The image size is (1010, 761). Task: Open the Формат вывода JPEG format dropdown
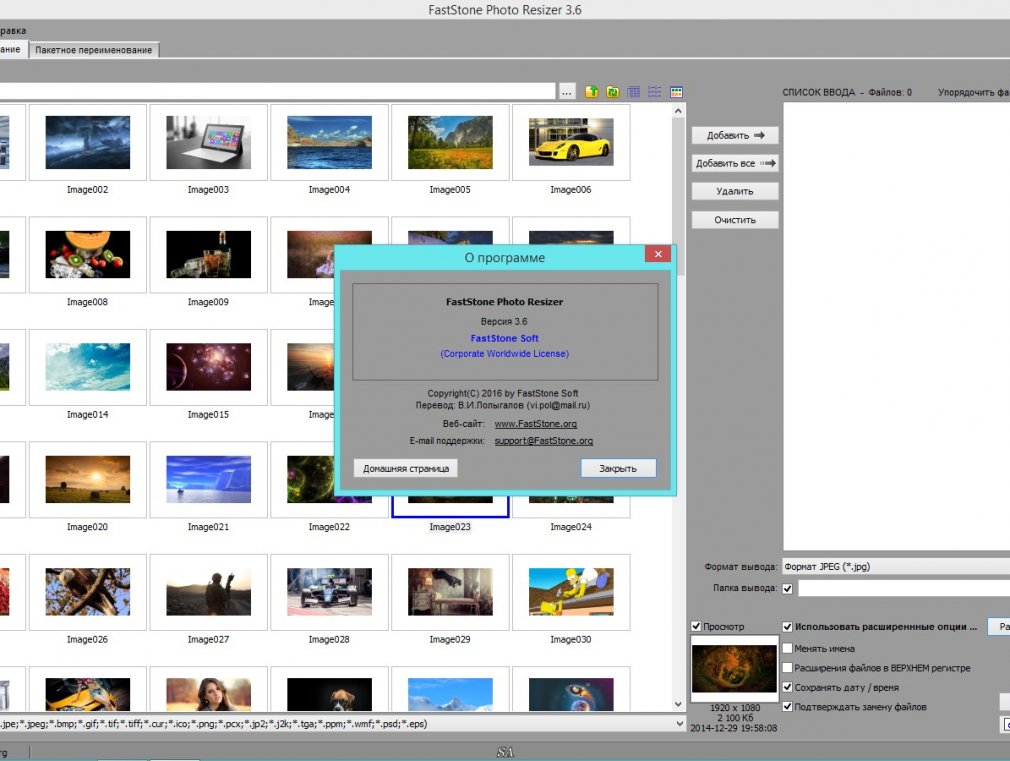coord(896,566)
